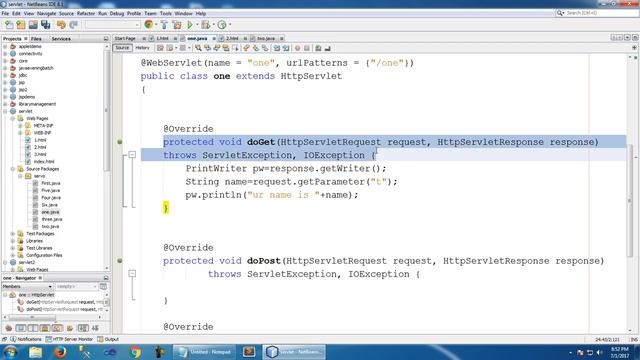Screen dimensions: 640x360
Task: Click the editor Find Selection magnifier icon
Action: (198, 48)
